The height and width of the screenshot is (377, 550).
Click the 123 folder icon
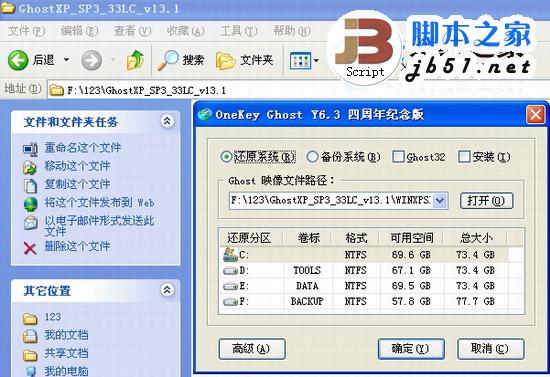[x=30, y=318]
